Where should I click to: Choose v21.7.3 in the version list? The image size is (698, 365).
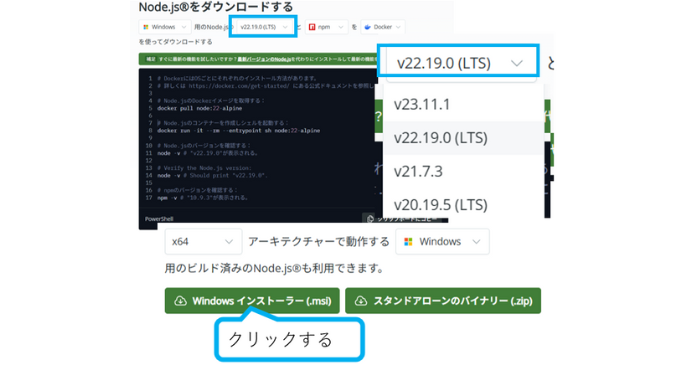click(463, 171)
